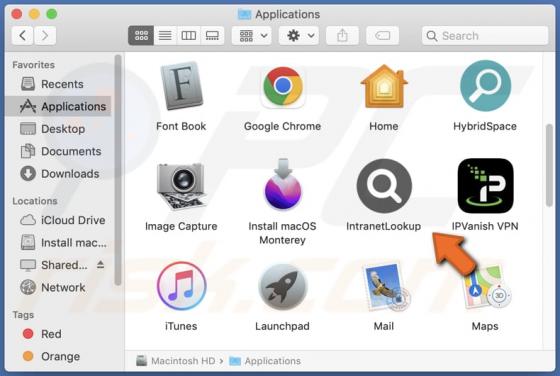Select the Mail app icon
Image resolution: width=560 pixels, height=376 pixels.
(386, 287)
